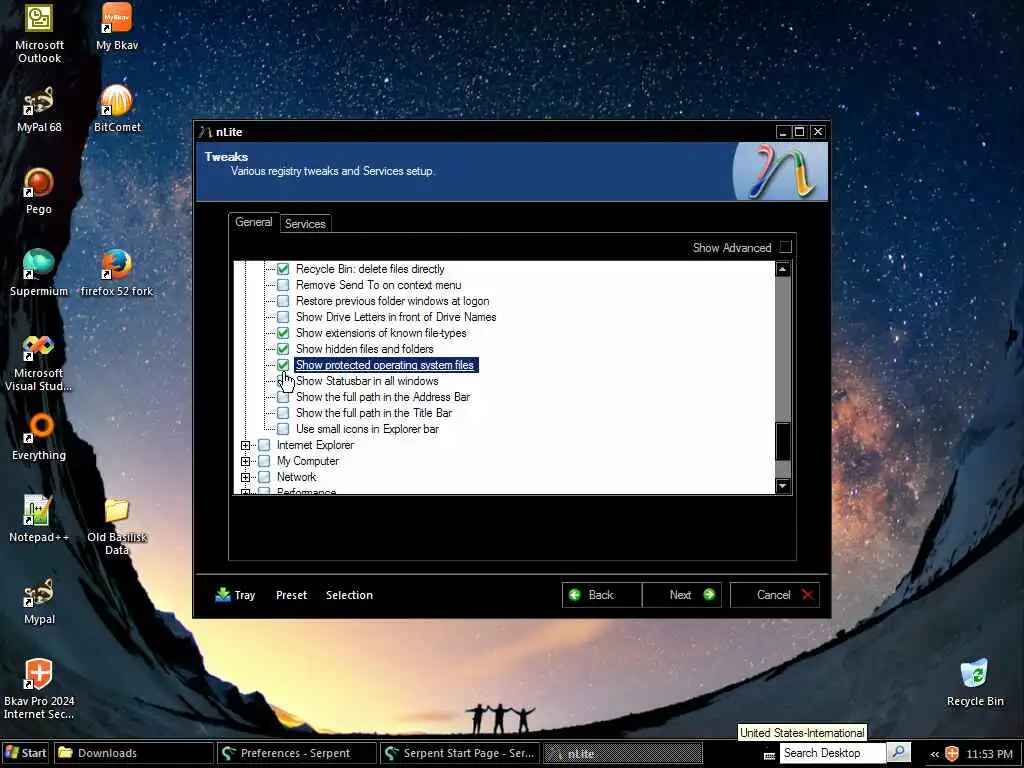Click the tweaks list scrollbar thumb
This screenshot has width=1024, height=768.
[782, 441]
